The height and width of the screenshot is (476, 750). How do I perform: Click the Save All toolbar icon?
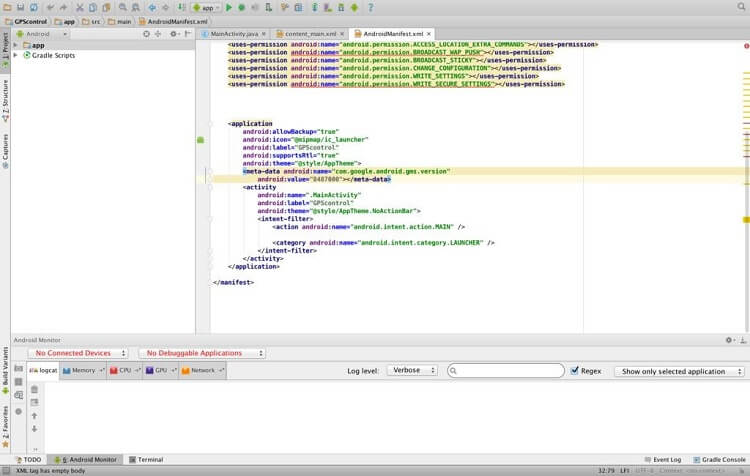(x=20, y=7)
